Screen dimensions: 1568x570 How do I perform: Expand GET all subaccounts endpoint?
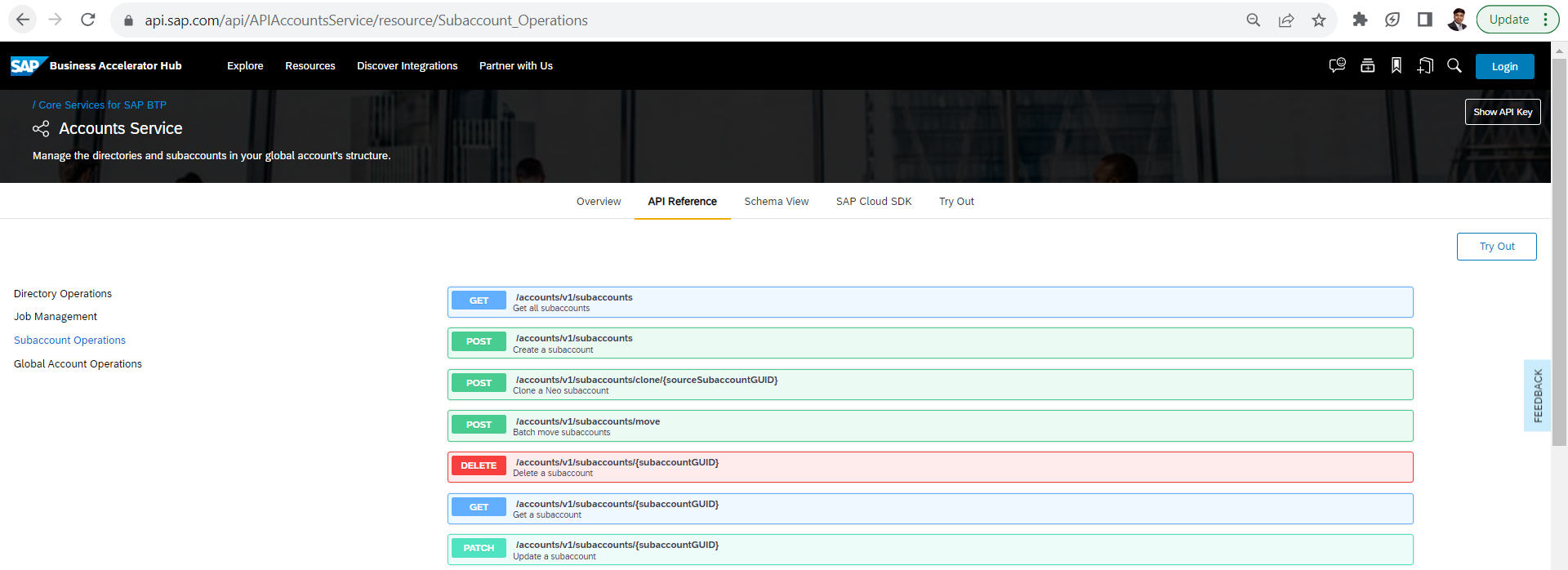coord(929,302)
